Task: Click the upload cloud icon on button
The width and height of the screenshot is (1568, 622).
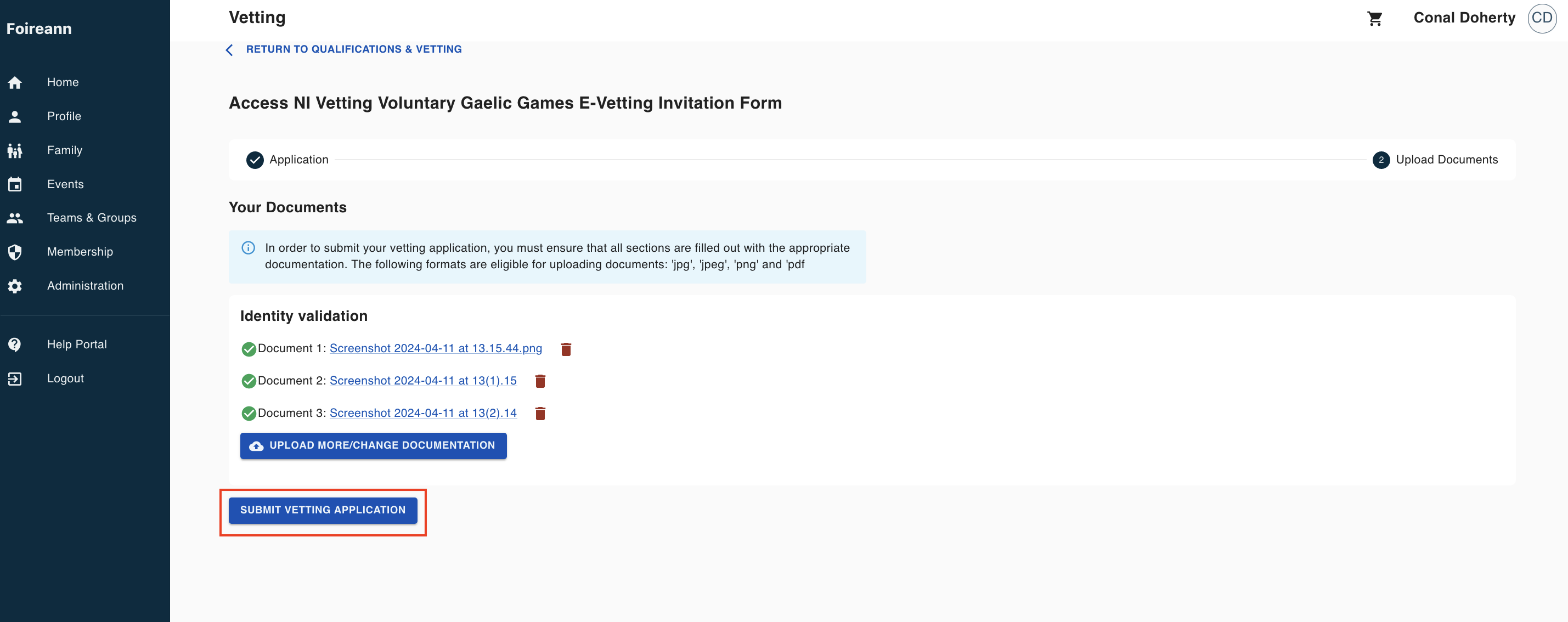Action: point(256,446)
